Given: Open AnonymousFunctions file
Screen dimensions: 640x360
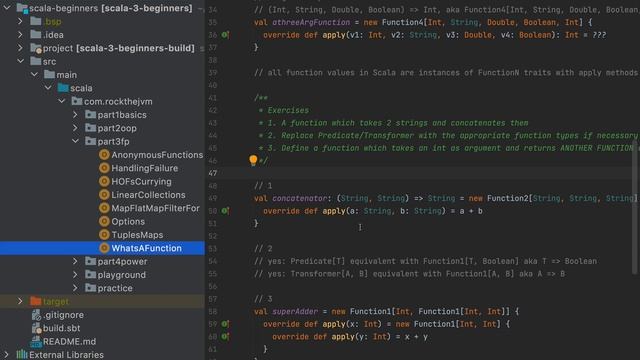Looking at the screenshot, I should (x=157, y=155).
